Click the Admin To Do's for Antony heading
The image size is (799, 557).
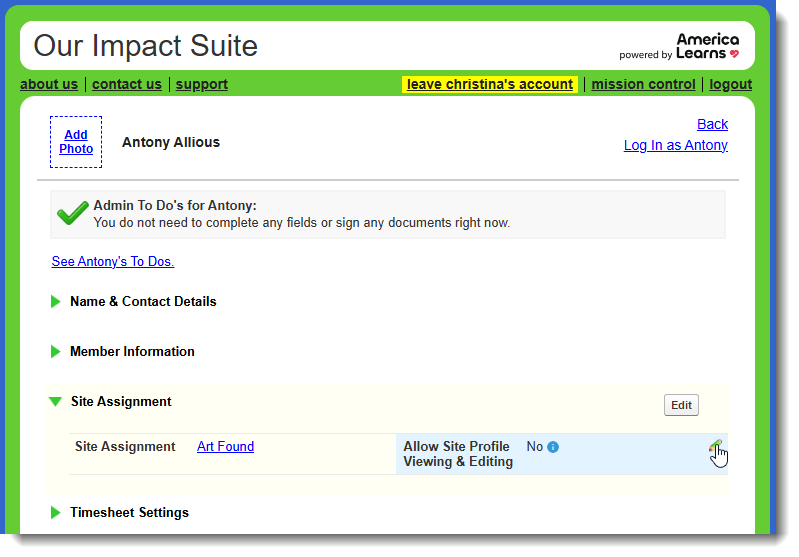click(175, 205)
